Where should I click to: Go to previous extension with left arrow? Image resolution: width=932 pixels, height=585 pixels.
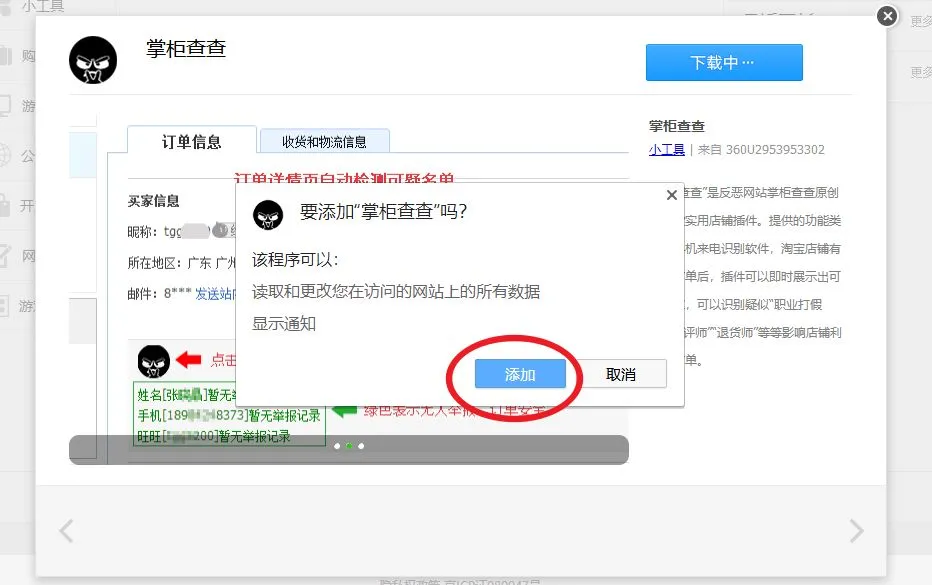click(67, 531)
